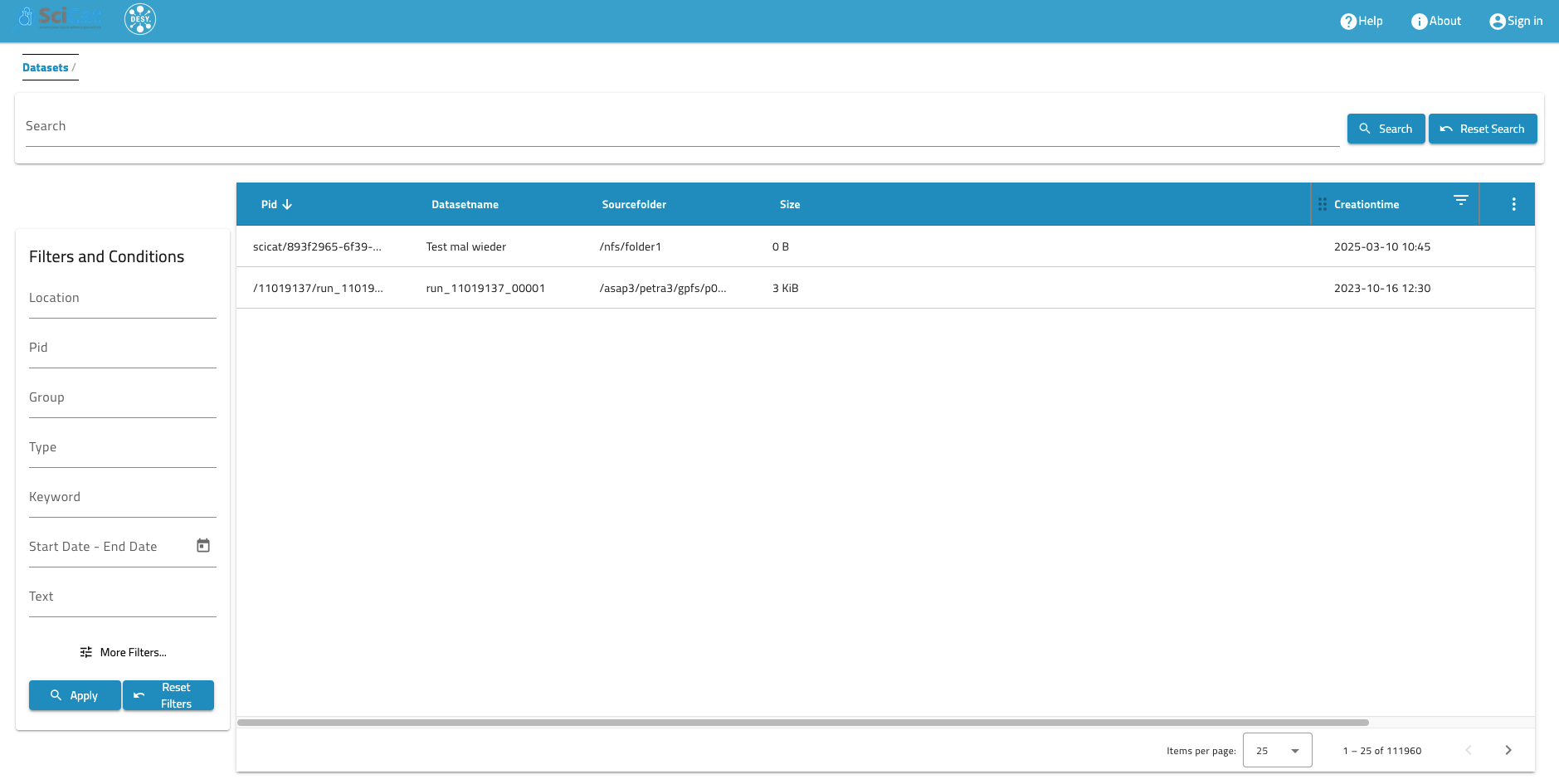
Task: Focus the main Search input field
Action: point(680,127)
